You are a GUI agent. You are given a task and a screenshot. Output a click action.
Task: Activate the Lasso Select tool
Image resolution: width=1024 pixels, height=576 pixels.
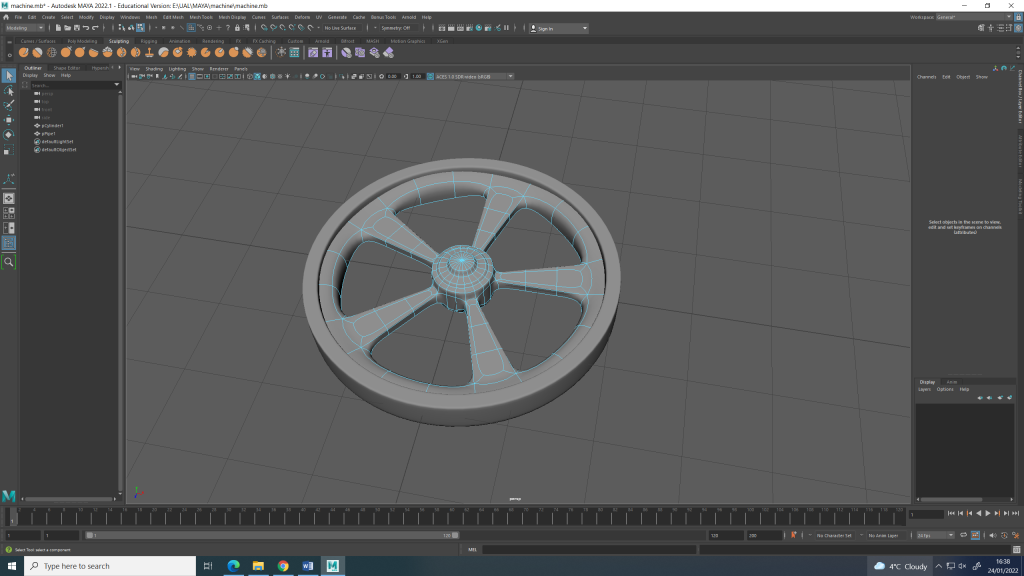8,91
